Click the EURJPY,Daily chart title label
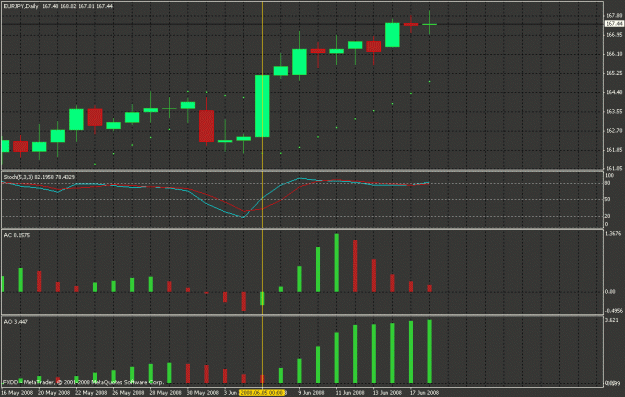Image resolution: width=625 pixels, height=397 pixels. pos(21,6)
